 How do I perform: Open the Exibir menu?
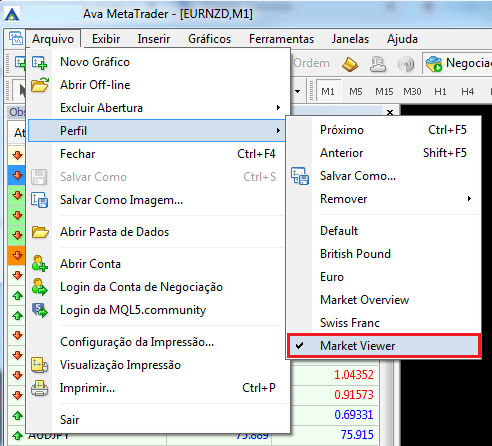click(106, 39)
